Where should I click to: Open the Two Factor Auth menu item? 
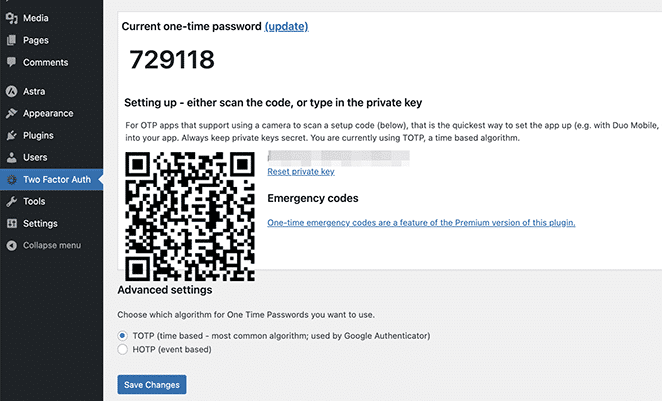click(52, 179)
